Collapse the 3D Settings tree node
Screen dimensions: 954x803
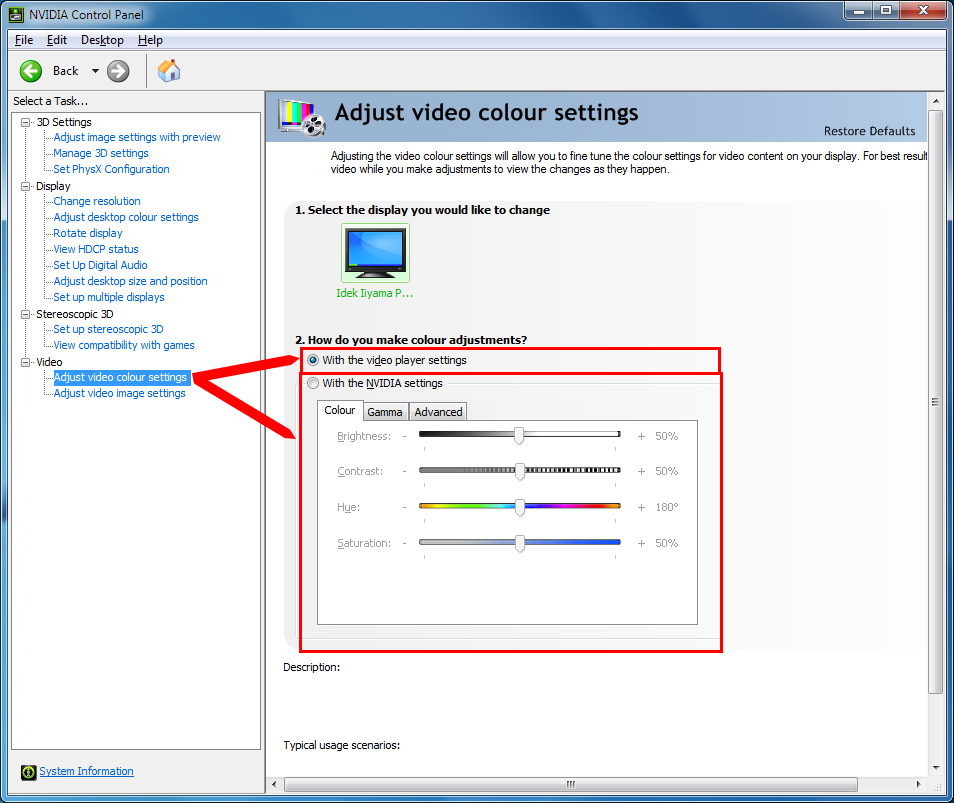click(x=26, y=122)
